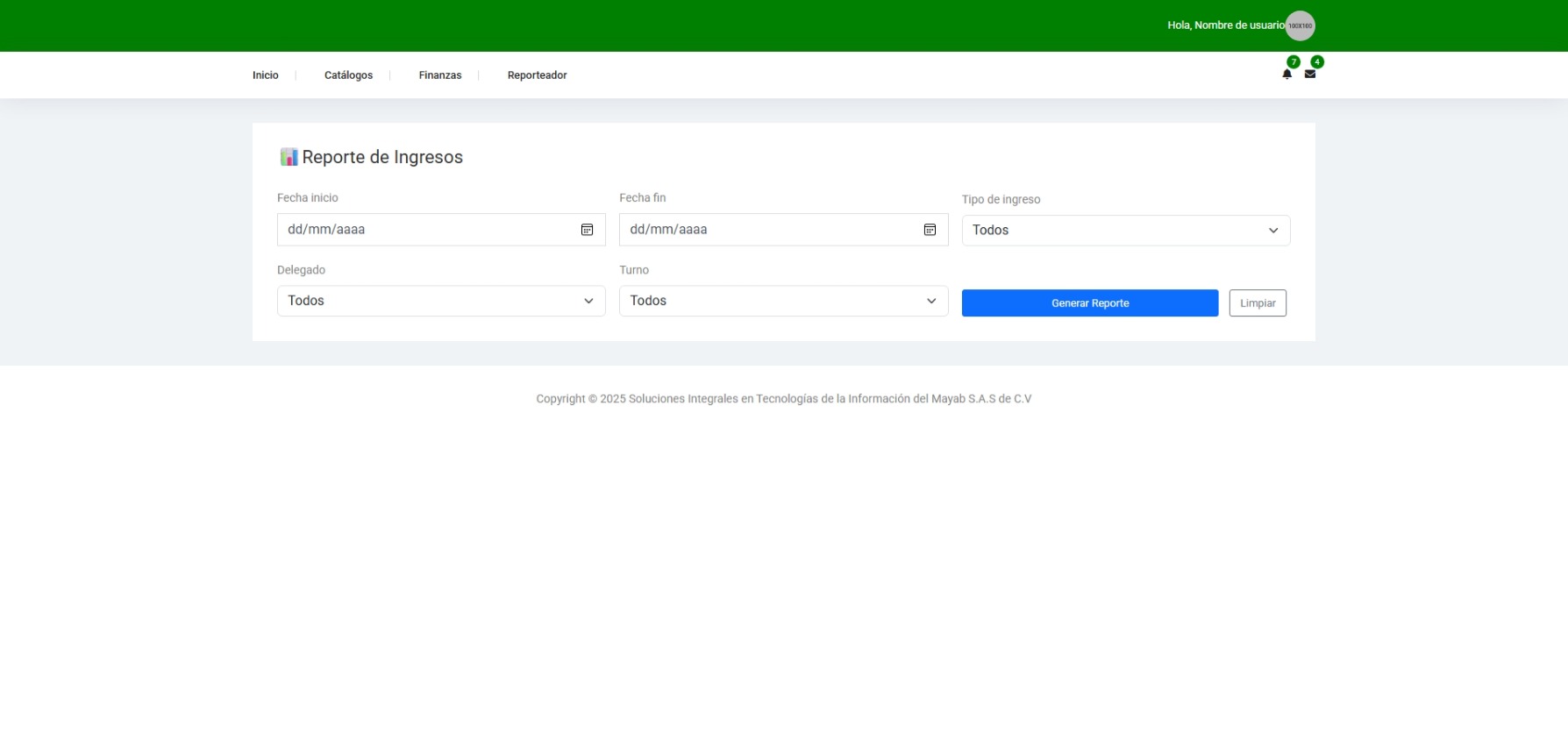Click the notification count badge showing 7
This screenshot has width=1568, height=754.
click(1294, 61)
